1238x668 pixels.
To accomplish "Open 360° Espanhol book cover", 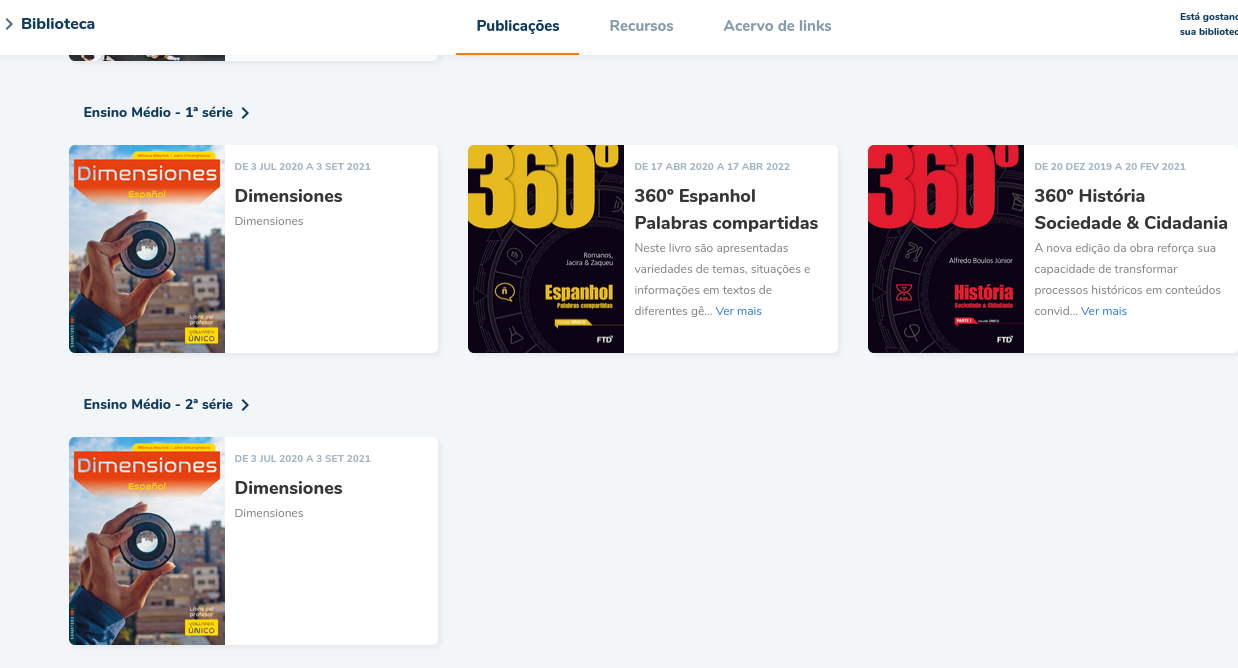I will (x=546, y=249).
